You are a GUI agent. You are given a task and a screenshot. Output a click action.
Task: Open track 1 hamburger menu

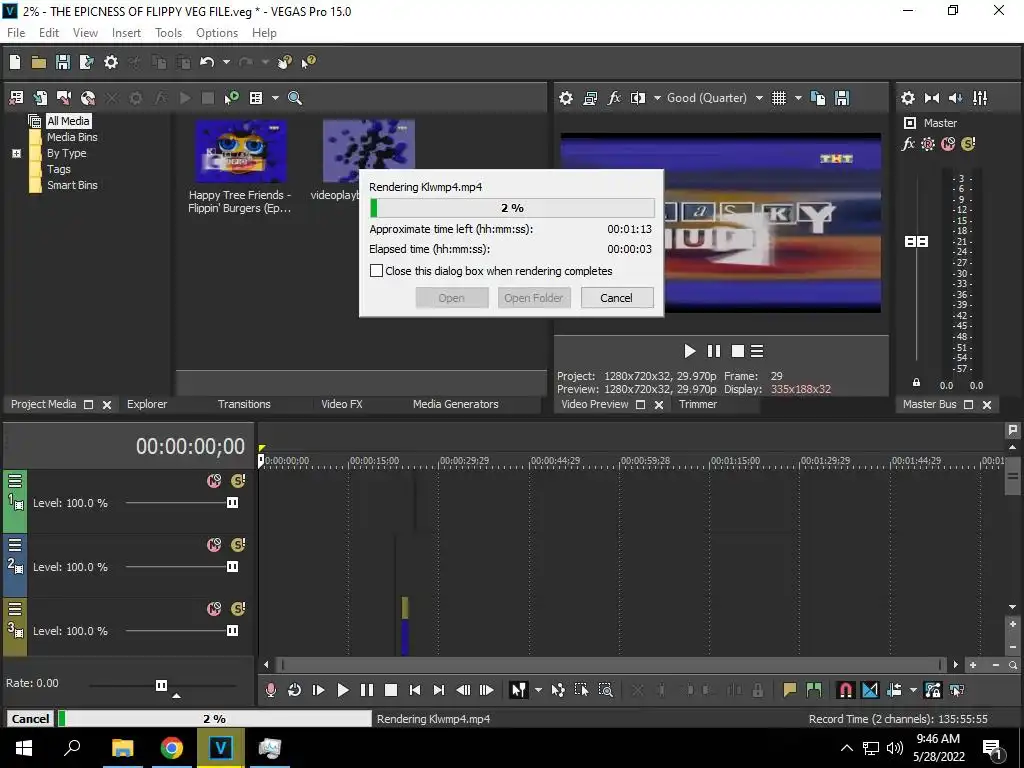[x=15, y=481]
